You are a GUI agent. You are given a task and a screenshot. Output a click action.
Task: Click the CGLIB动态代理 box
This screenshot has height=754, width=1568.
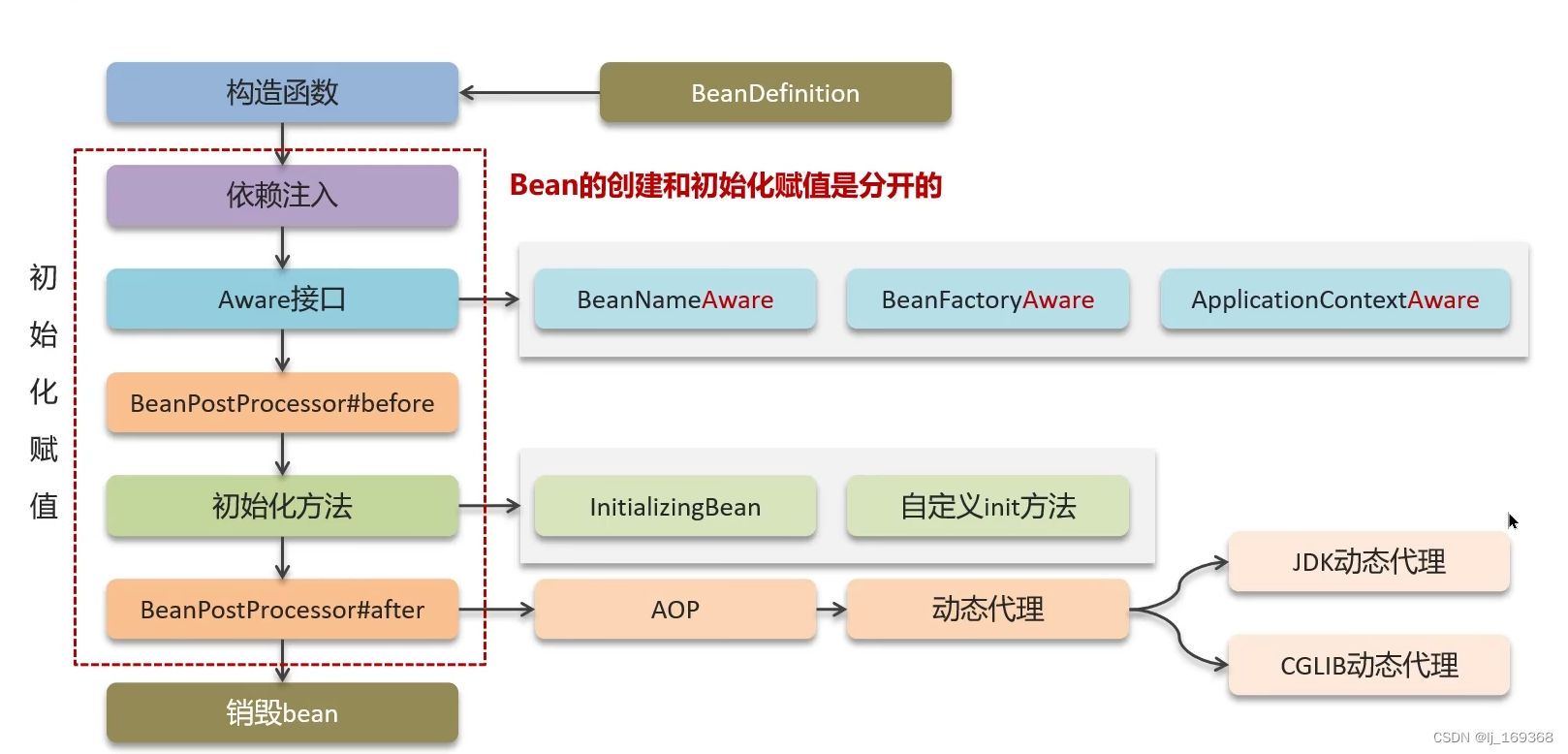1369,666
